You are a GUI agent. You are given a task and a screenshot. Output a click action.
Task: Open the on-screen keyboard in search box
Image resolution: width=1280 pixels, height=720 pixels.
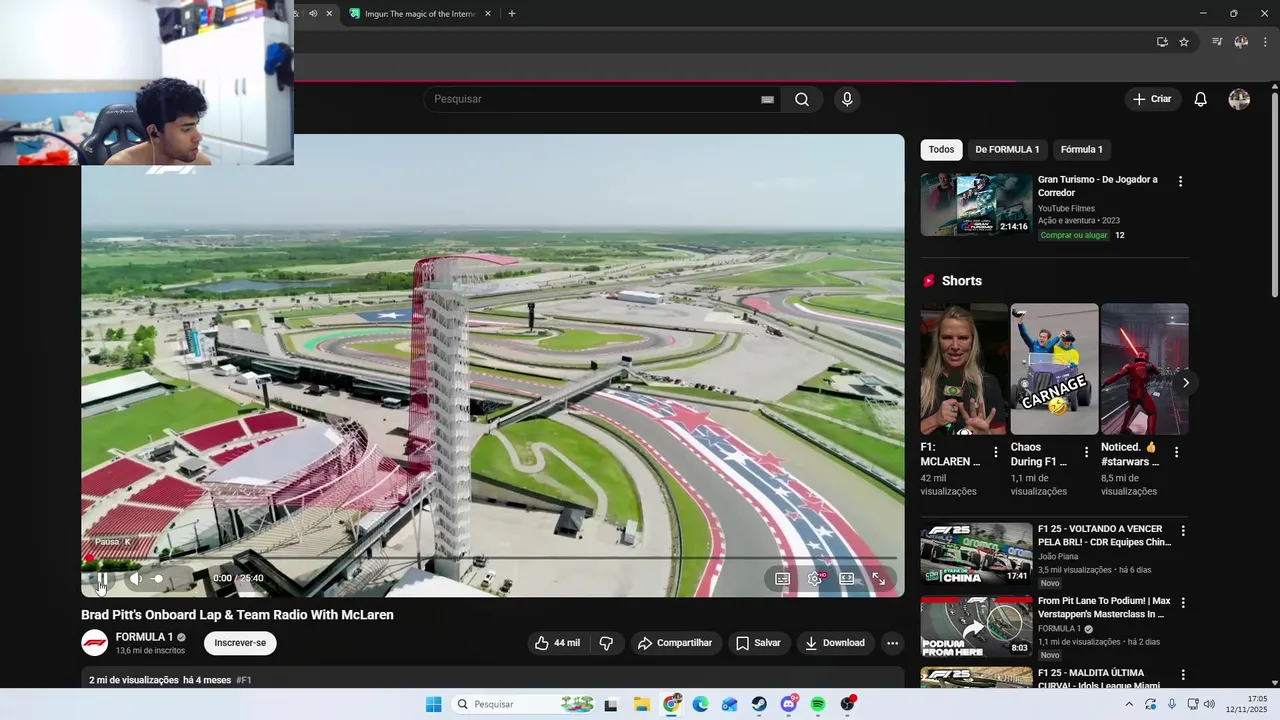tap(767, 99)
